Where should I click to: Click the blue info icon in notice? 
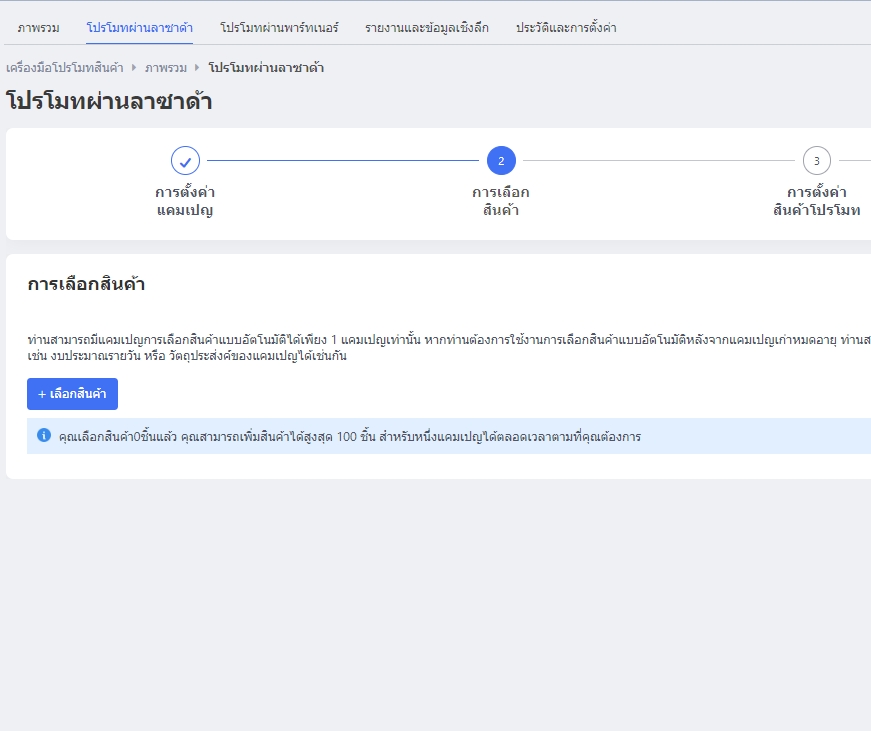(x=44, y=435)
